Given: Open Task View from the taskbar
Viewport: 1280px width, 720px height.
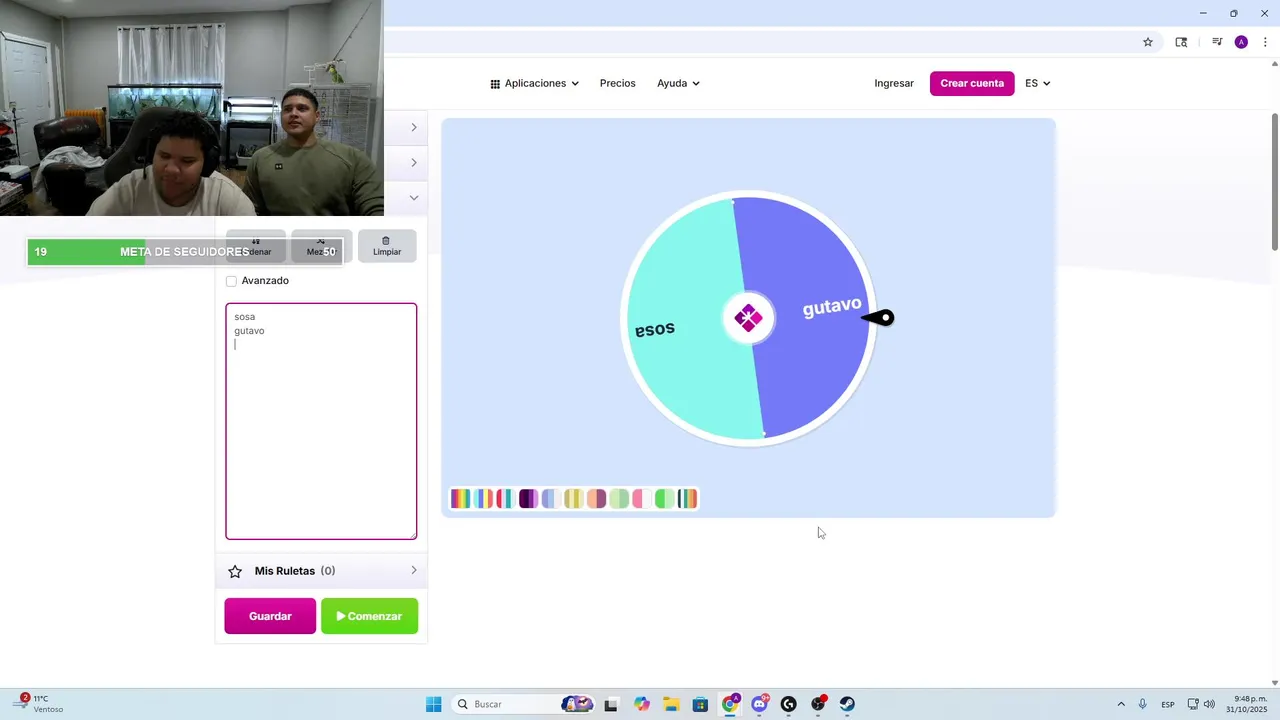Looking at the screenshot, I should (611, 704).
